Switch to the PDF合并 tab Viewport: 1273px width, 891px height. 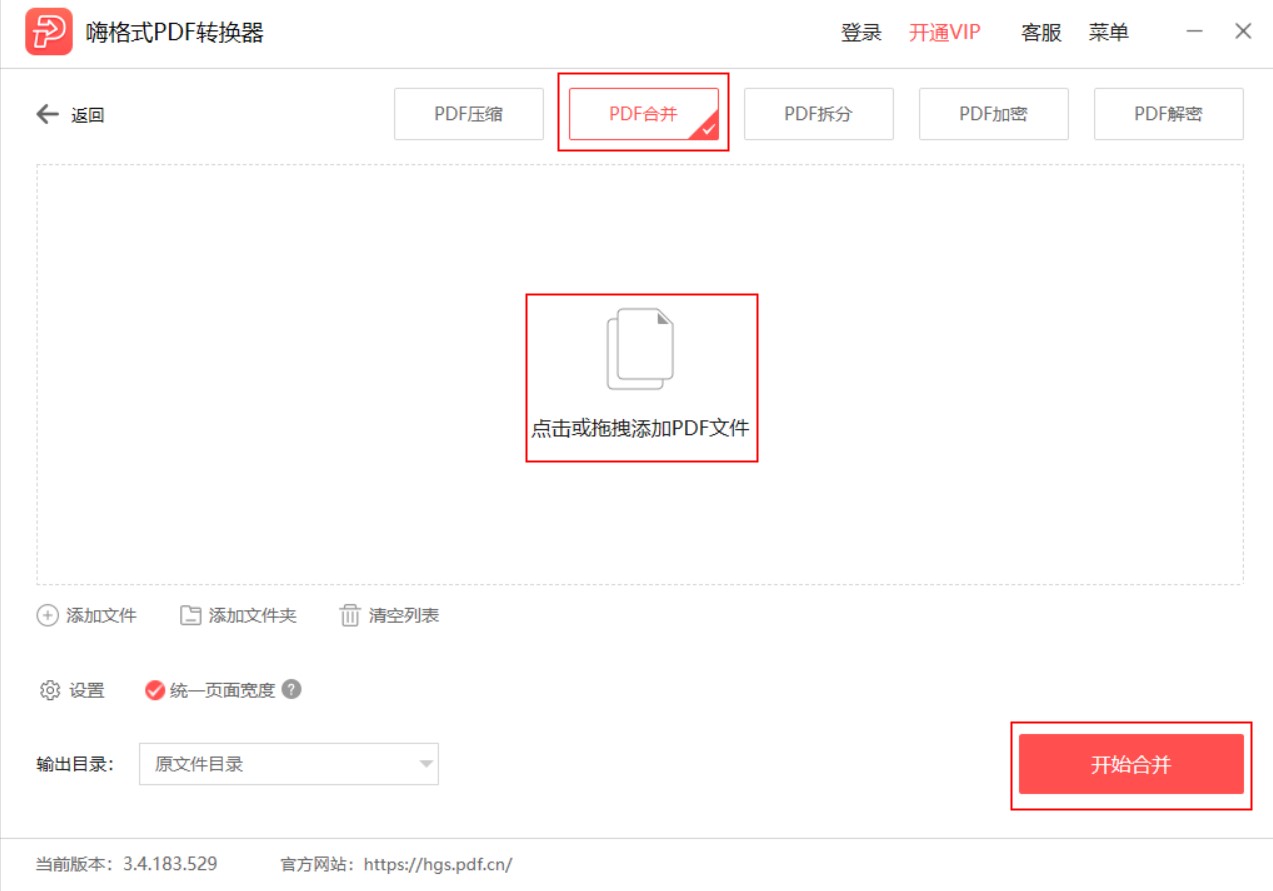(644, 114)
